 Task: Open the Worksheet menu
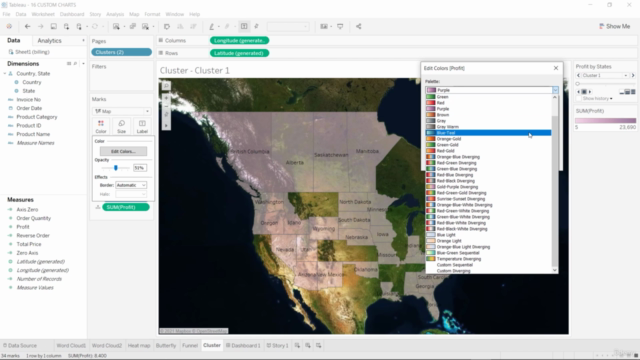[43, 14]
